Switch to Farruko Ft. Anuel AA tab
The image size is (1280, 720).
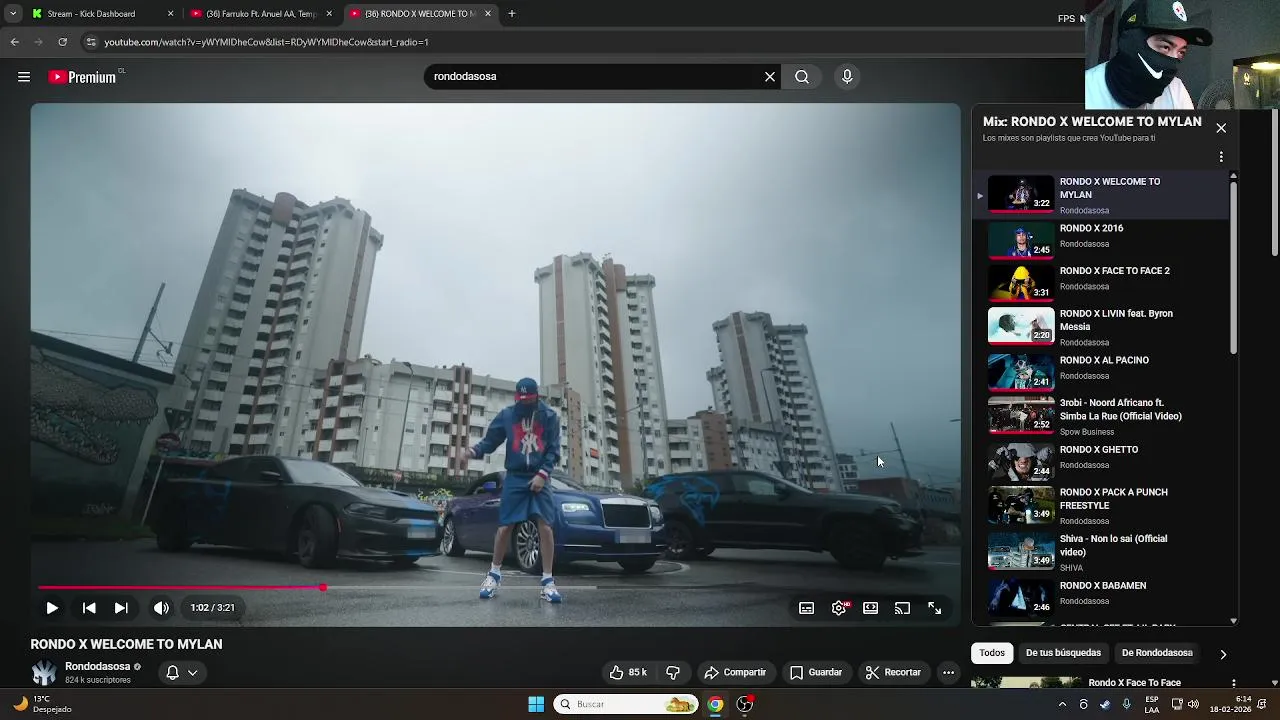pyautogui.click(x=262, y=14)
